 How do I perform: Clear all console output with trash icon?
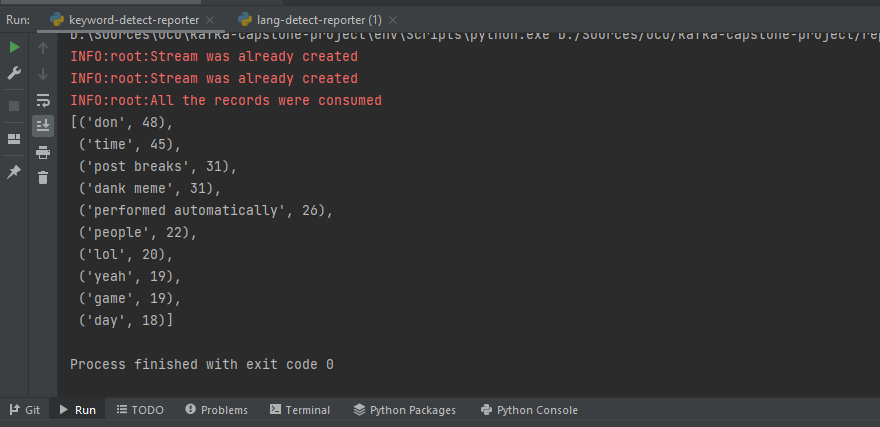tap(43, 178)
